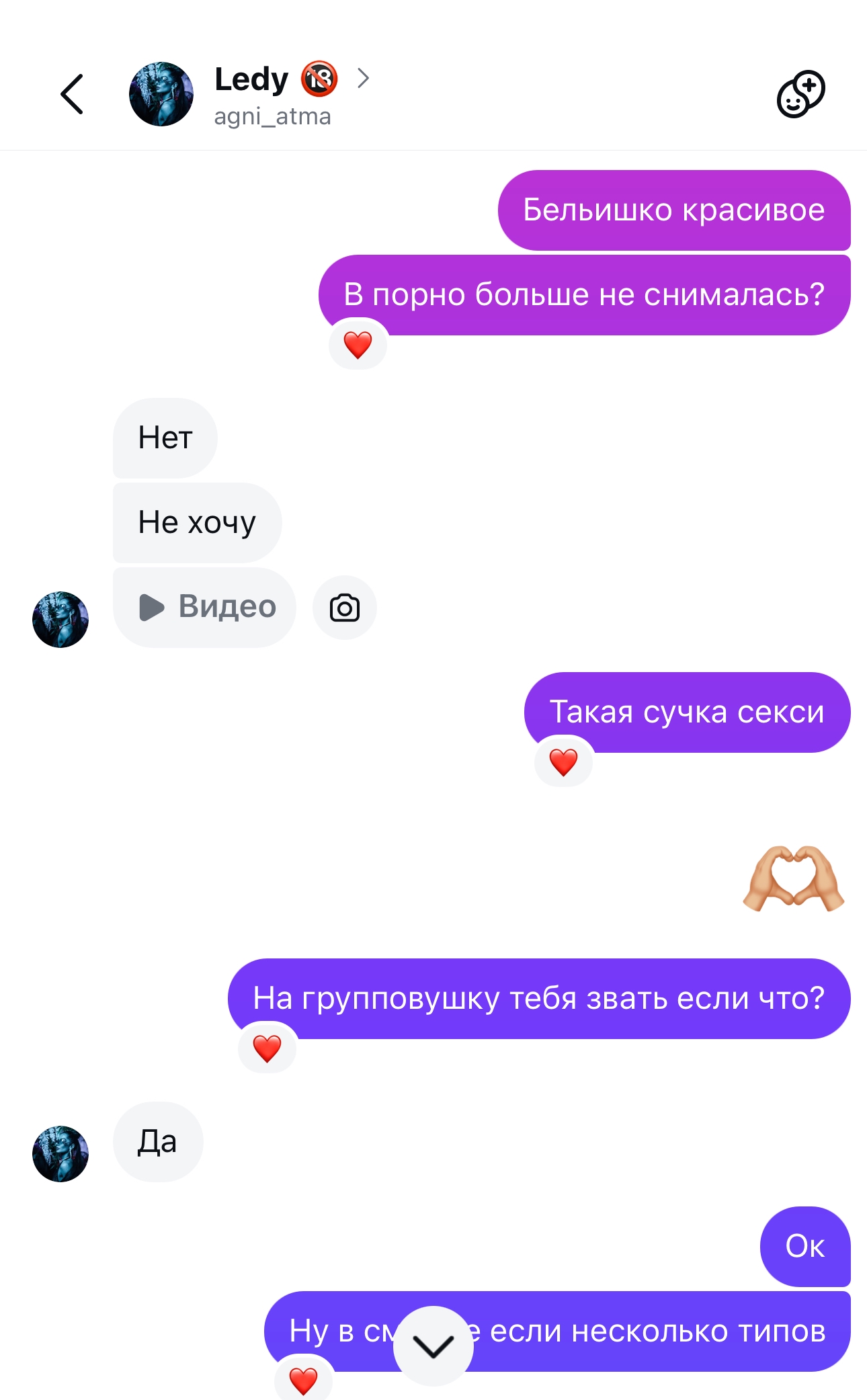Viewport: 867px width, 1400px height.
Task: Play the Видео message
Action: click(204, 608)
